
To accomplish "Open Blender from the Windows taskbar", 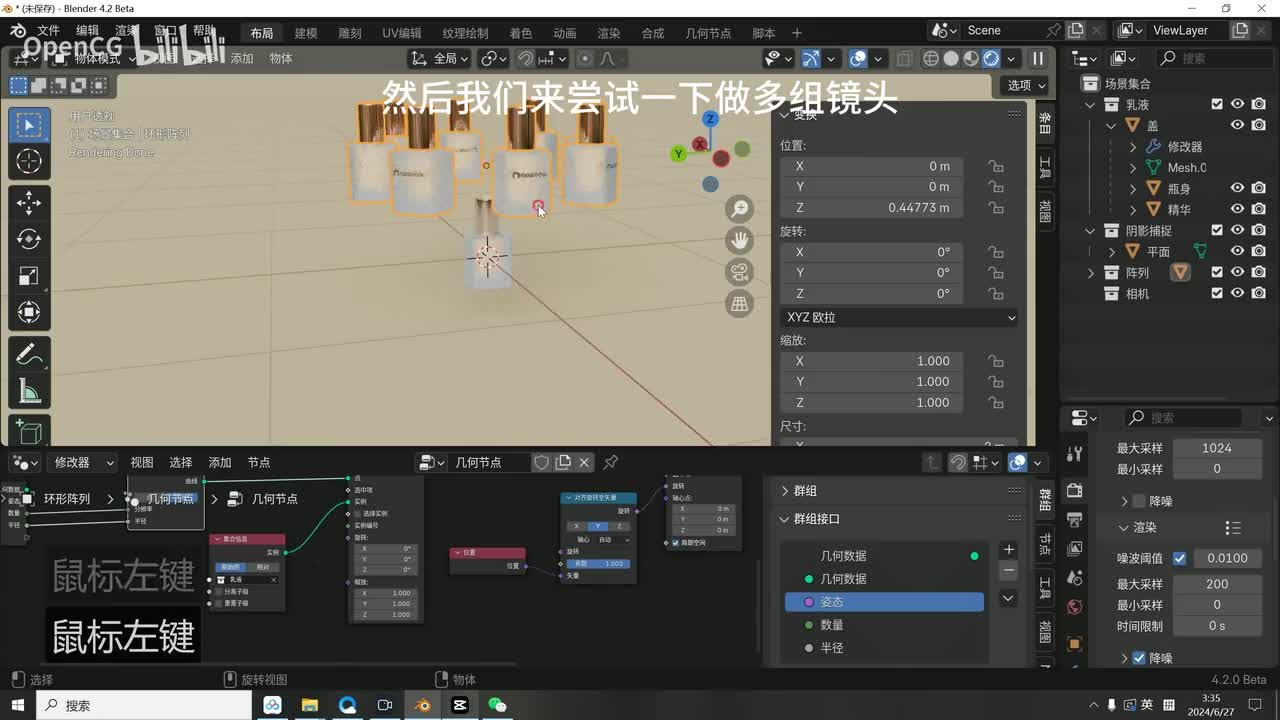I will click(422, 705).
